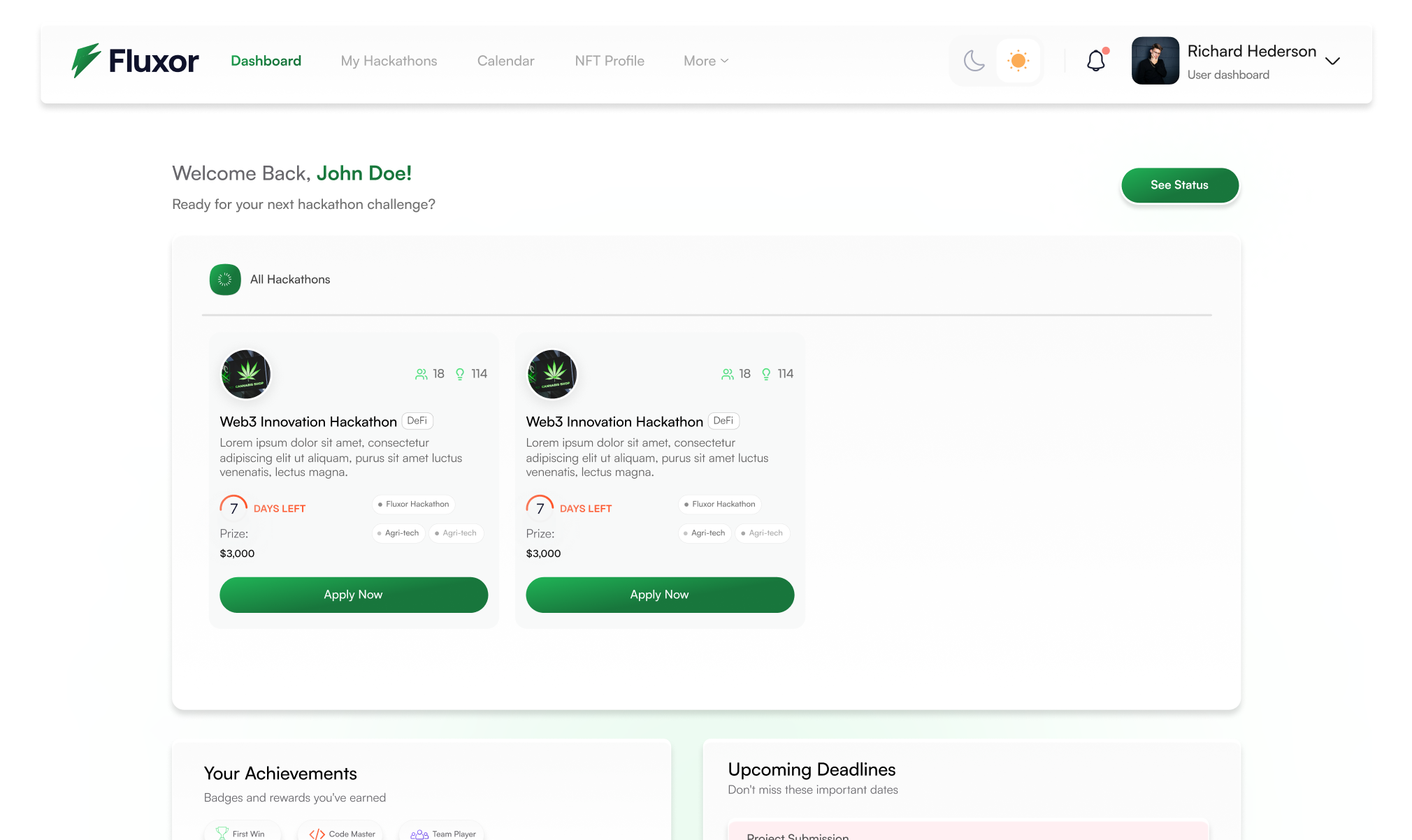Viewport: 1412px width, 840px height.
Task: Select Code Master achievement badge icon
Action: [317, 834]
